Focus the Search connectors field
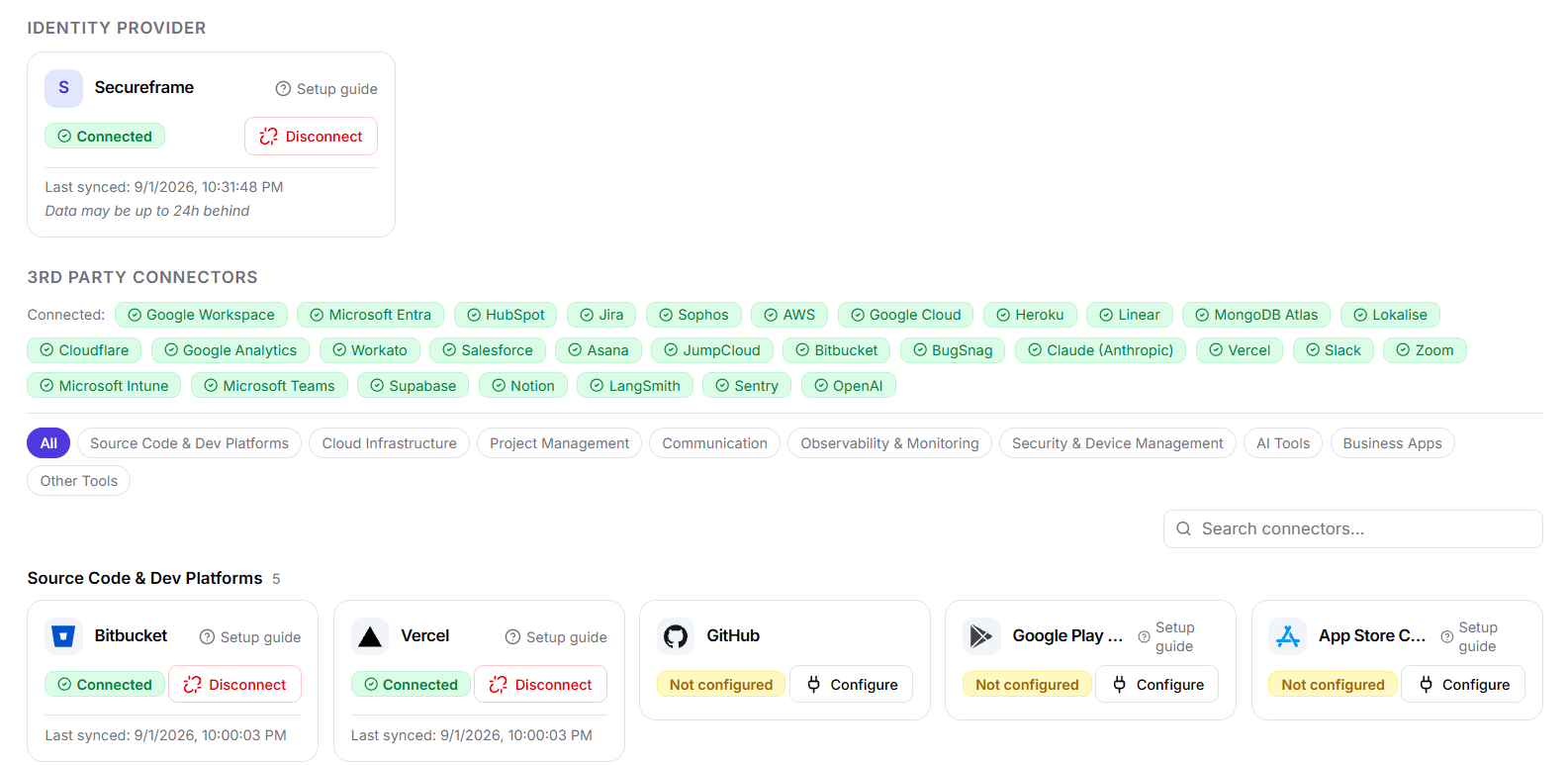This screenshot has width=1568, height=765. pos(1352,529)
